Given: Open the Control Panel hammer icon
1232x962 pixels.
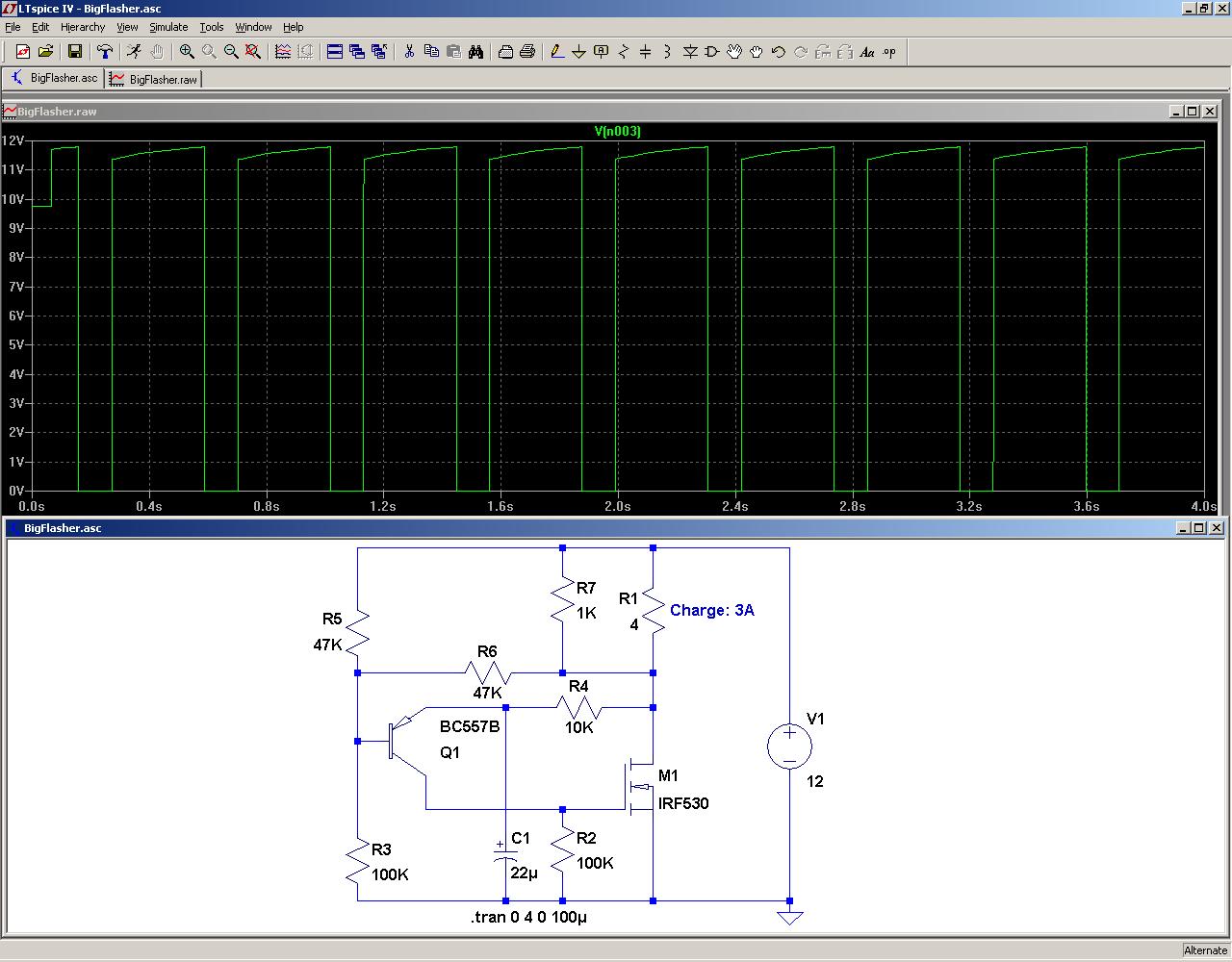Looking at the screenshot, I should [105, 52].
